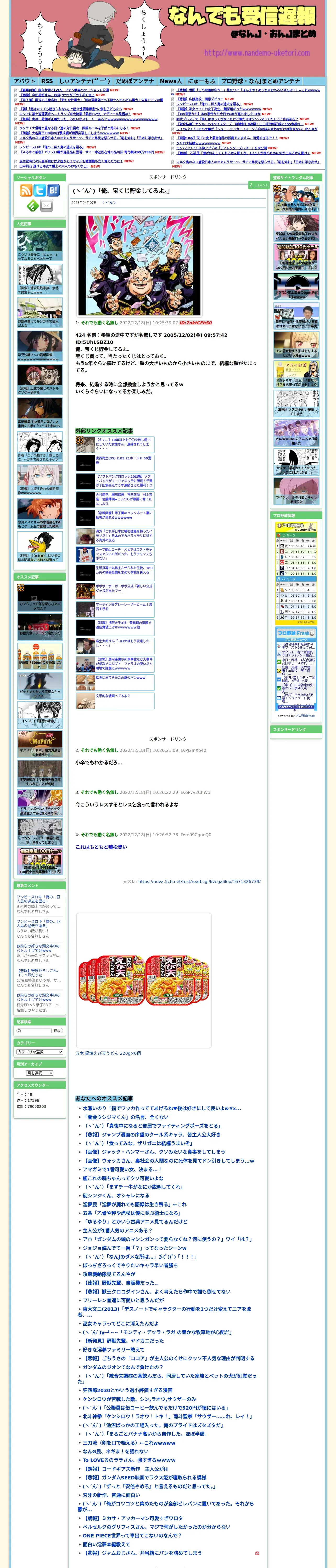Open recommended link フリーレン普通に可愛い
336x1568 pixels.
click(x=123, y=1300)
